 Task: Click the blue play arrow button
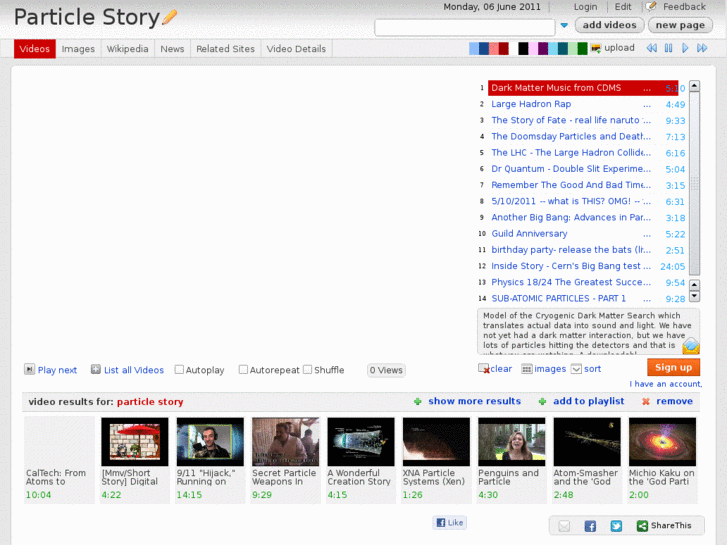click(x=685, y=48)
